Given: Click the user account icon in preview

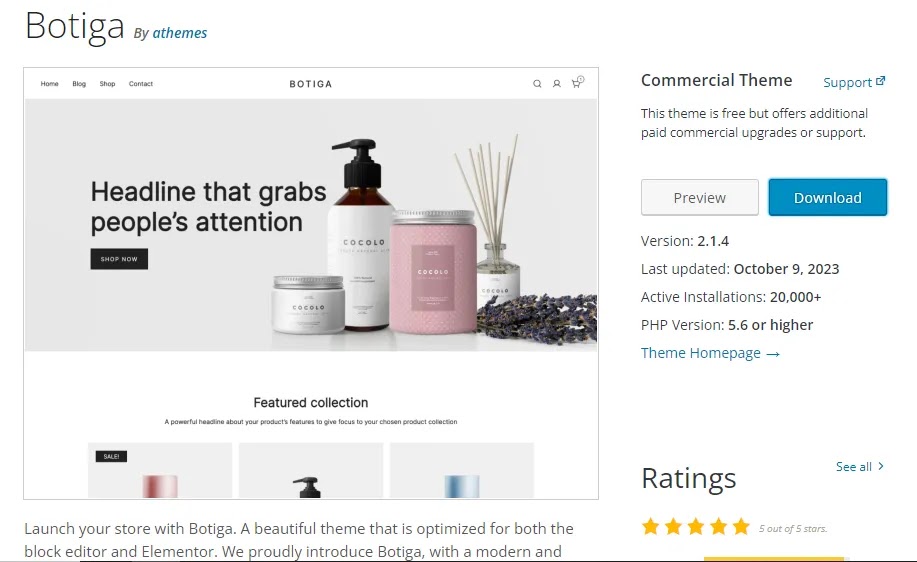Looking at the screenshot, I should coord(557,84).
